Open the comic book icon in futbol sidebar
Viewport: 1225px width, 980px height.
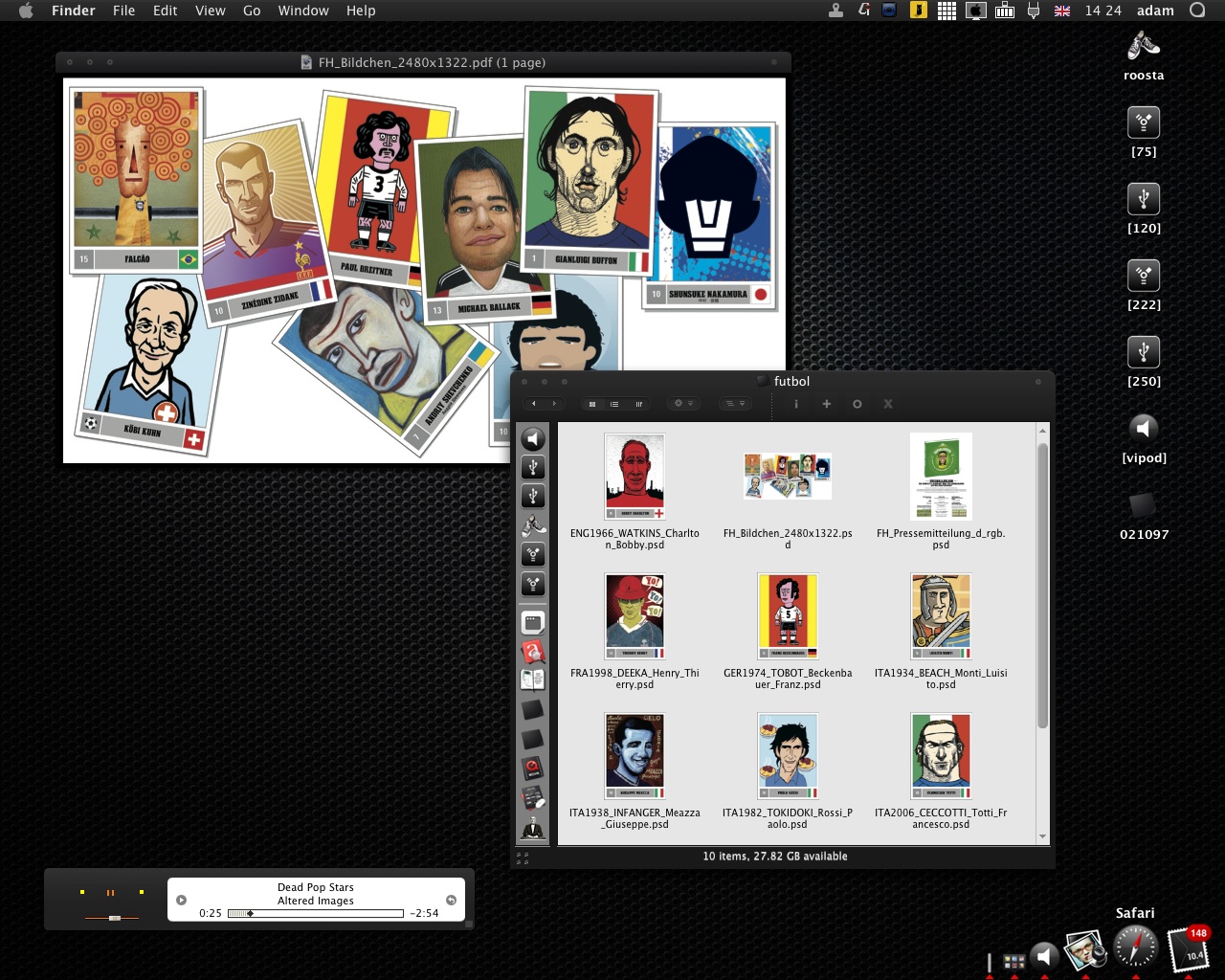(533, 680)
